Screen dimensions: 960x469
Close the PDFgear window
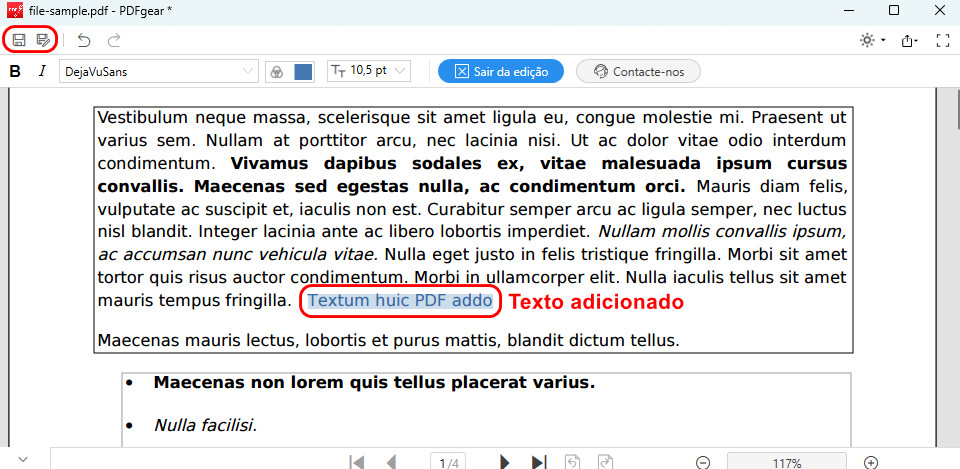[x=939, y=10]
